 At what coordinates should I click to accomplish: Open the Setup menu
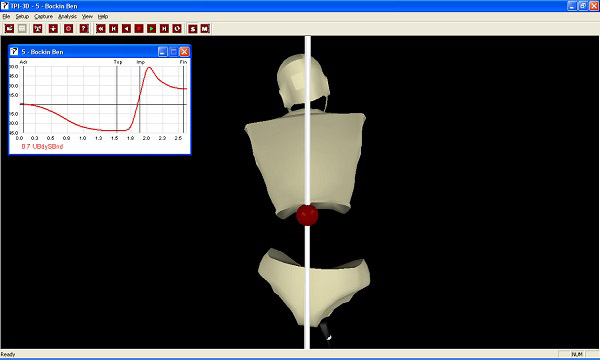(22, 16)
